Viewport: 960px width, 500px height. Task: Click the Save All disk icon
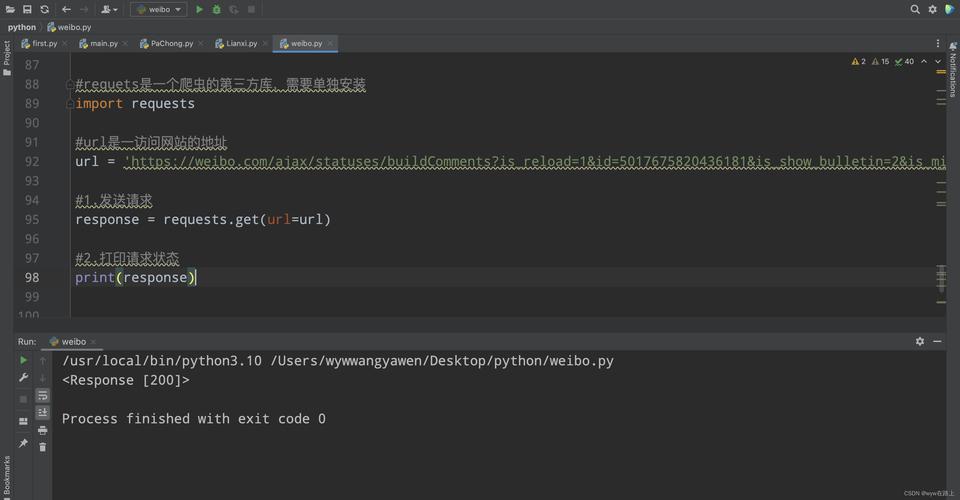(28, 9)
